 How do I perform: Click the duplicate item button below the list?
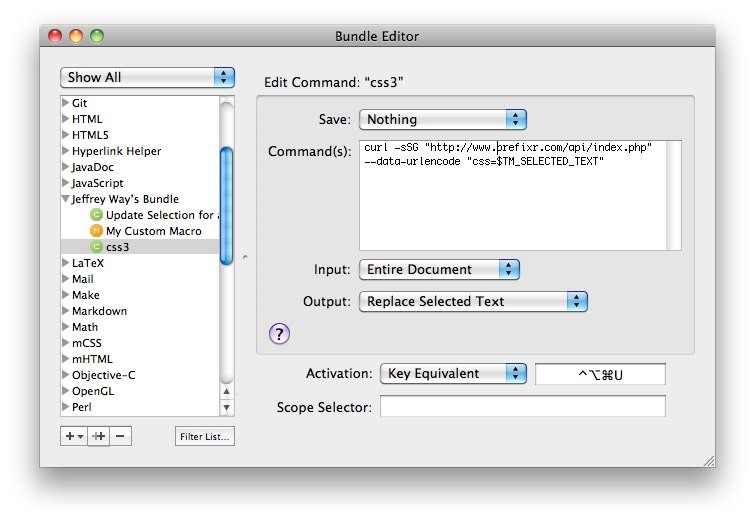click(x=99, y=436)
